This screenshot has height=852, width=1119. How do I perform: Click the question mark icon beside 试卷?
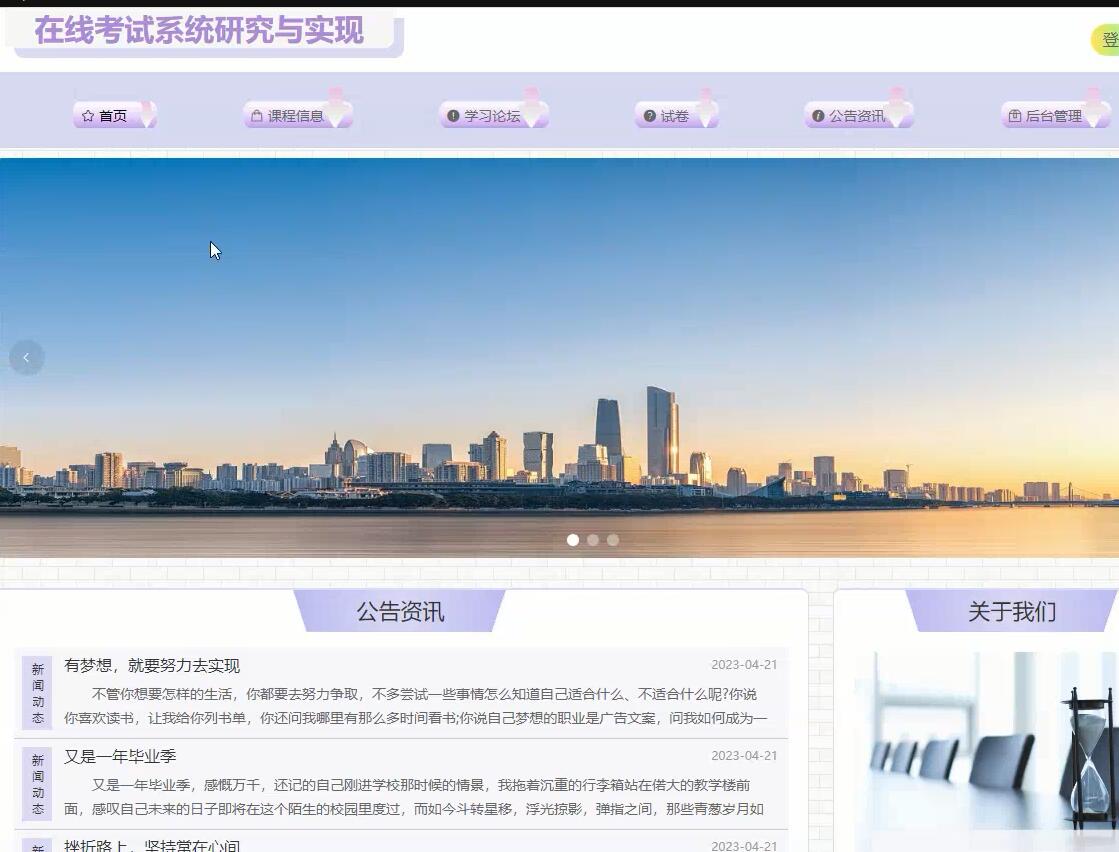649,116
